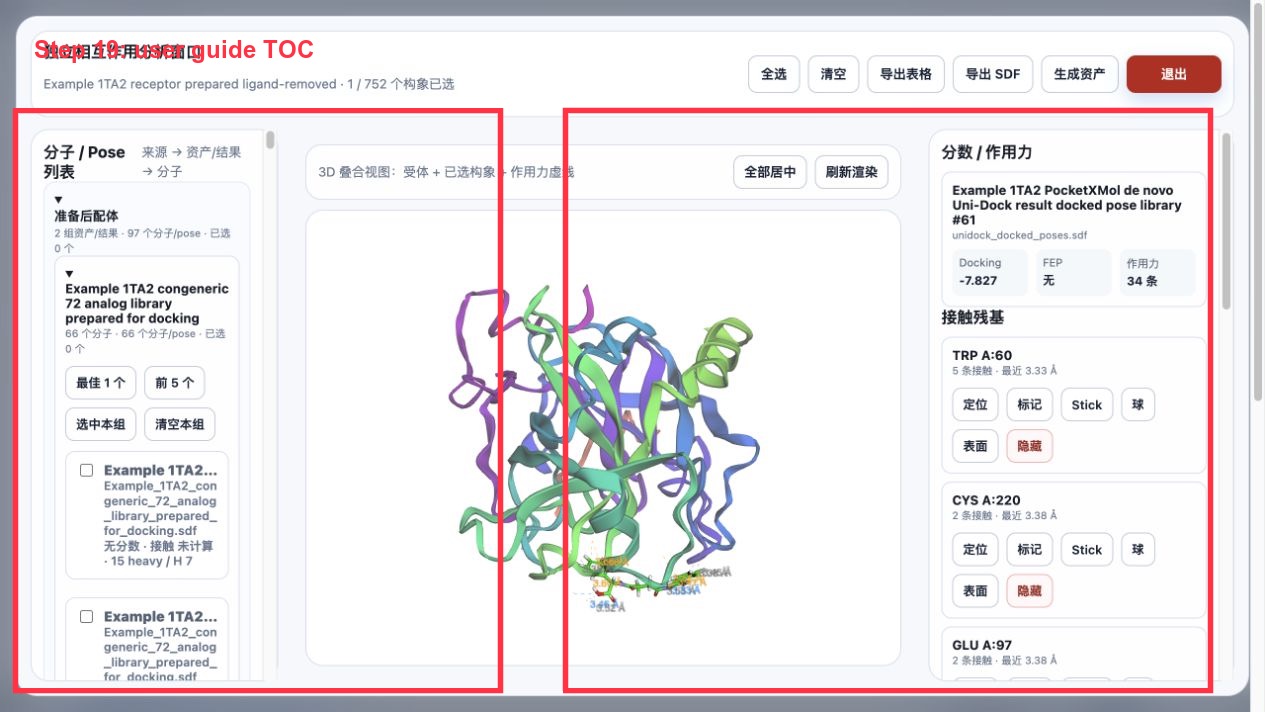Collapse the Example 1TA2 congeneric library triangle
1265x712 pixels.
pos(70,273)
